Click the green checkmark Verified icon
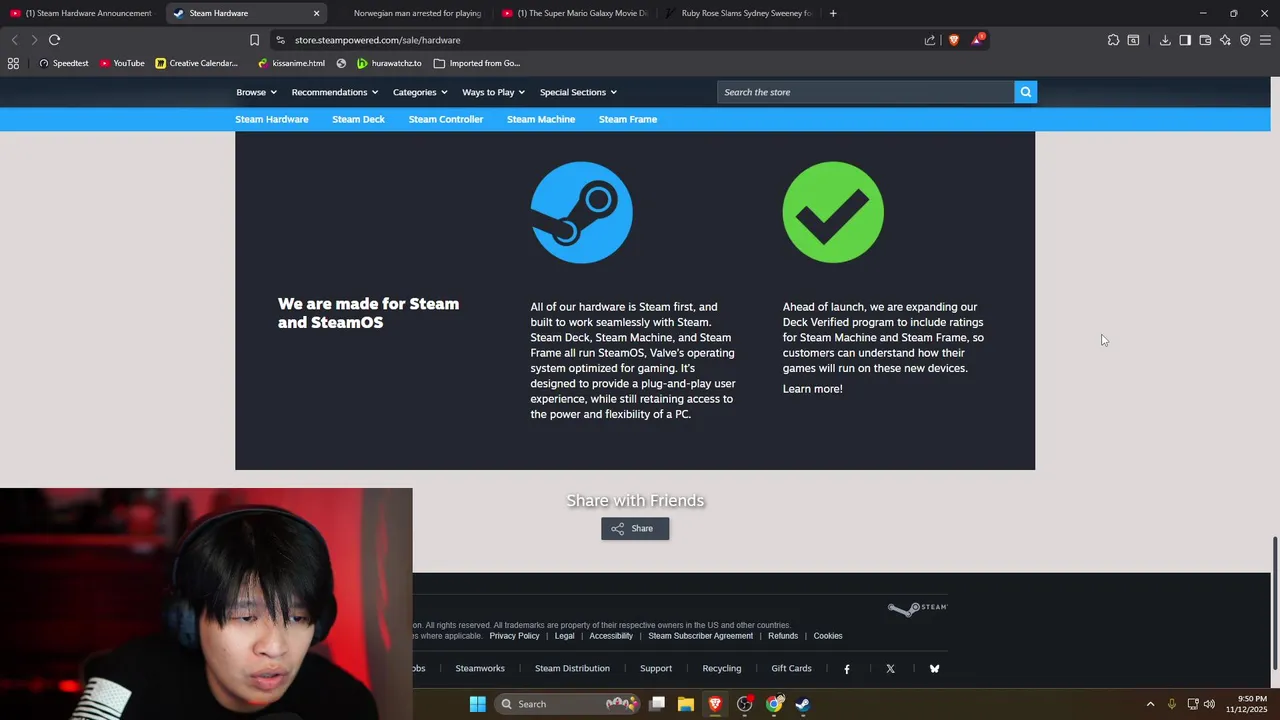Image resolution: width=1280 pixels, height=720 pixels. (x=833, y=212)
